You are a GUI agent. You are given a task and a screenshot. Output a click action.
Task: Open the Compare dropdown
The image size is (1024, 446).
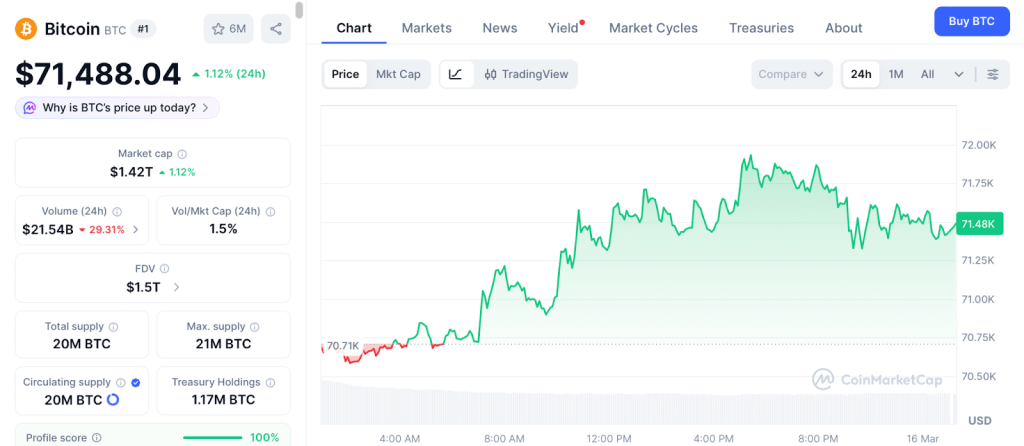pos(791,74)
